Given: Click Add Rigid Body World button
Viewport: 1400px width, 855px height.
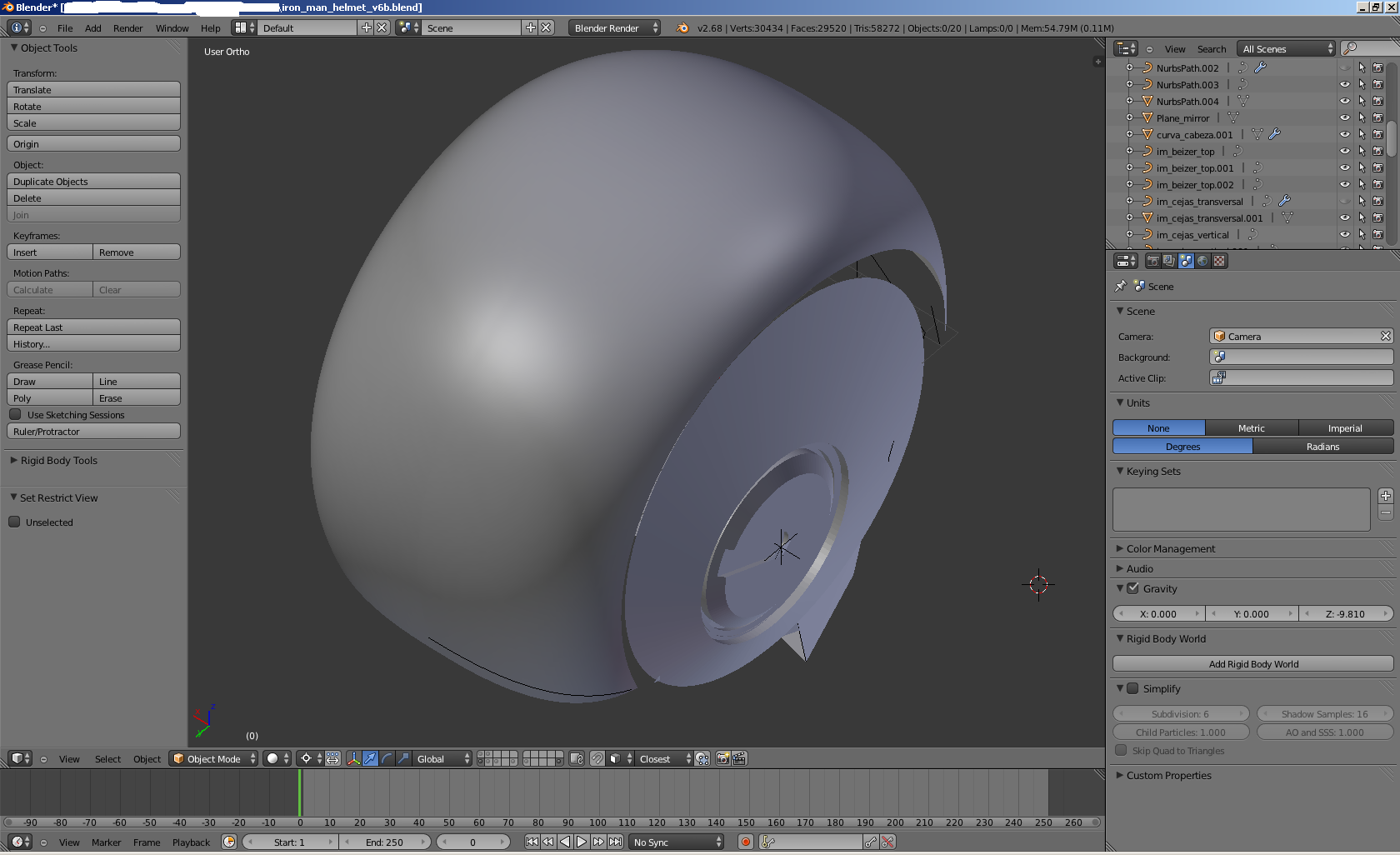Looking at the screenshot, I should click(x=1253, y=663).
